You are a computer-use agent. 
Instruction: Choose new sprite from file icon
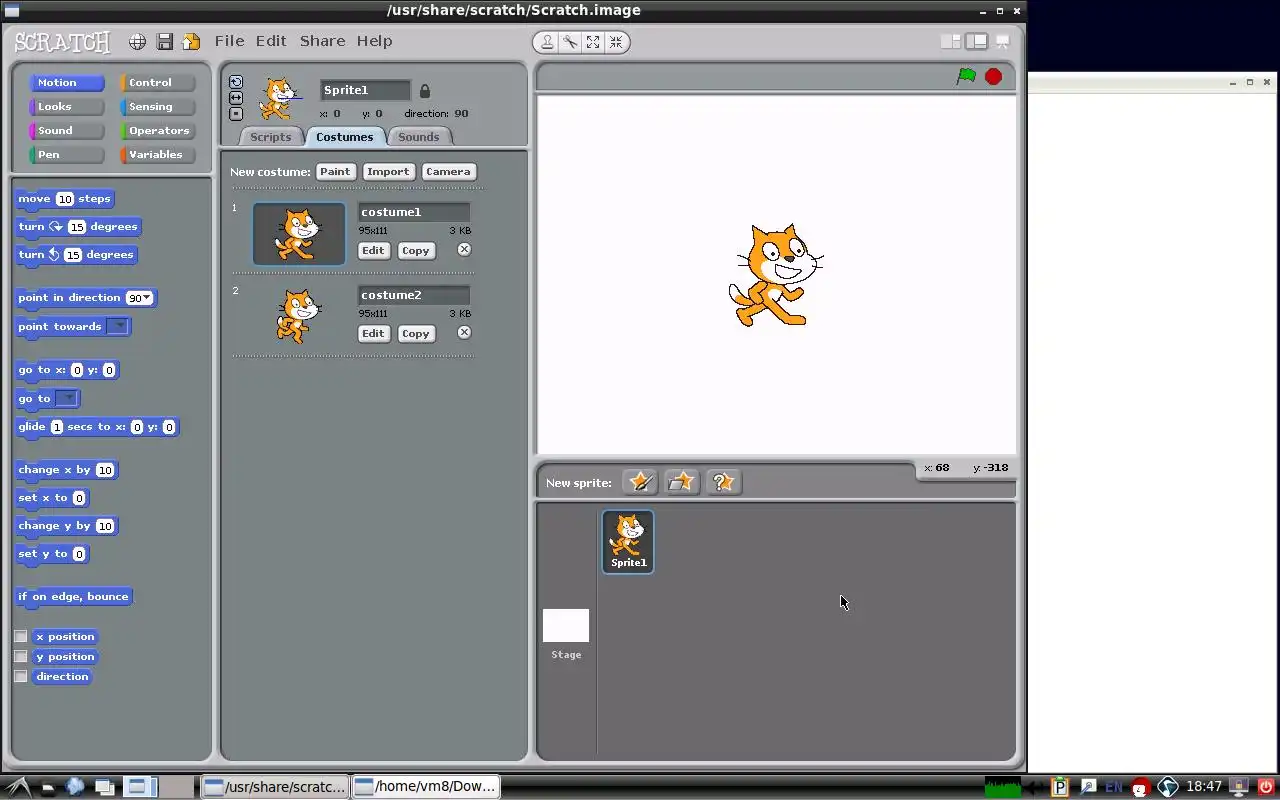(x=681, y=482)
